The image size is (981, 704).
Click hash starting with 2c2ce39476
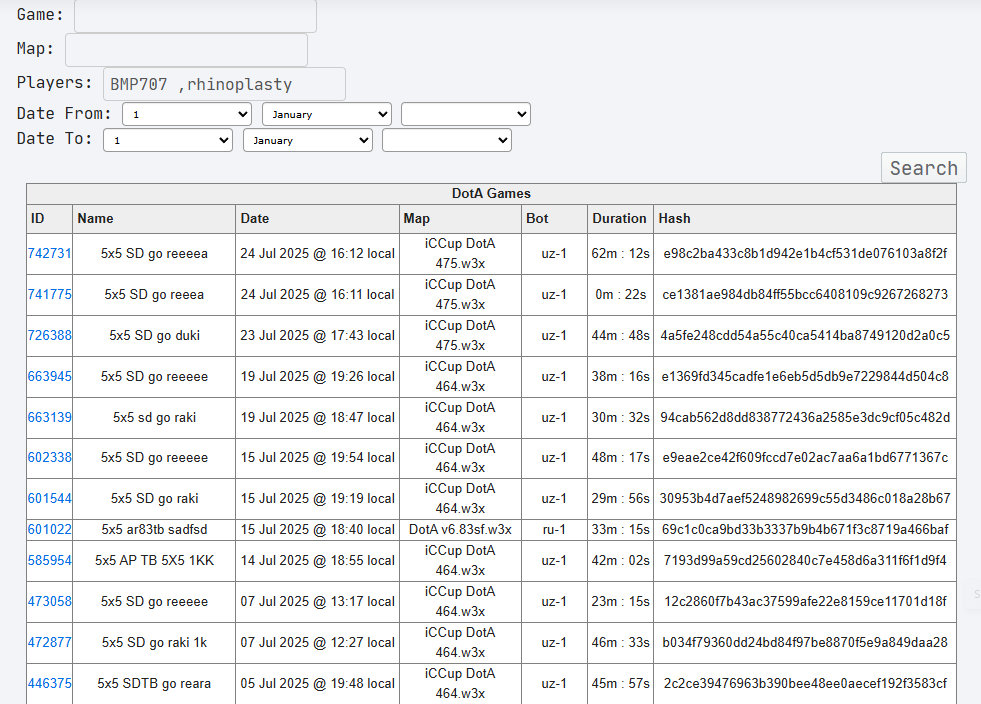coord(805,683)
